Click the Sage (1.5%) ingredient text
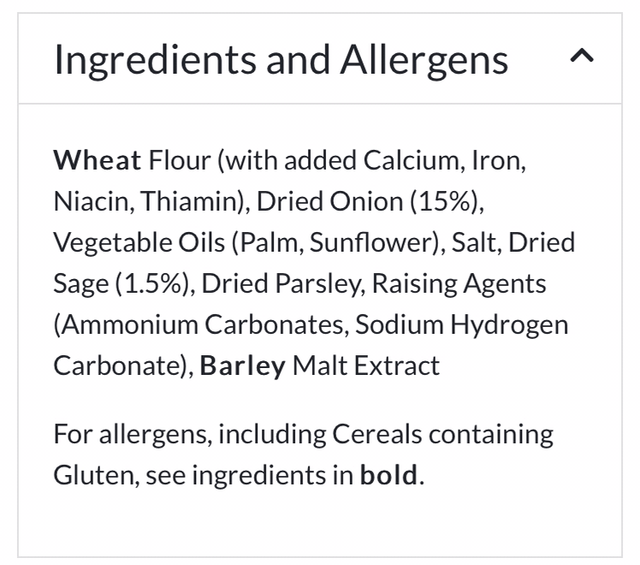The width and height of the screenshot is (640, 565). [x=122, y=284]
